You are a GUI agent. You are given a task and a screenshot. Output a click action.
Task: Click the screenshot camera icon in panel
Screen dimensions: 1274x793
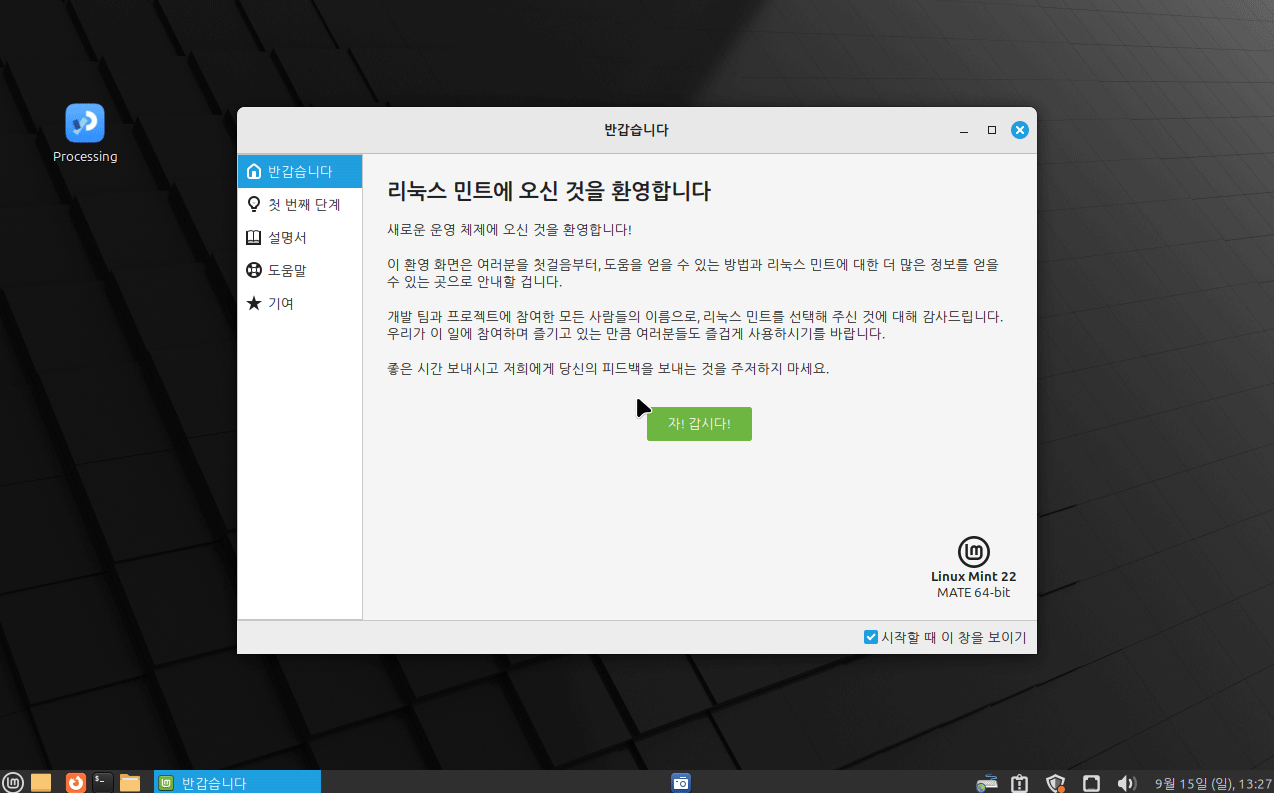[681, 782]
